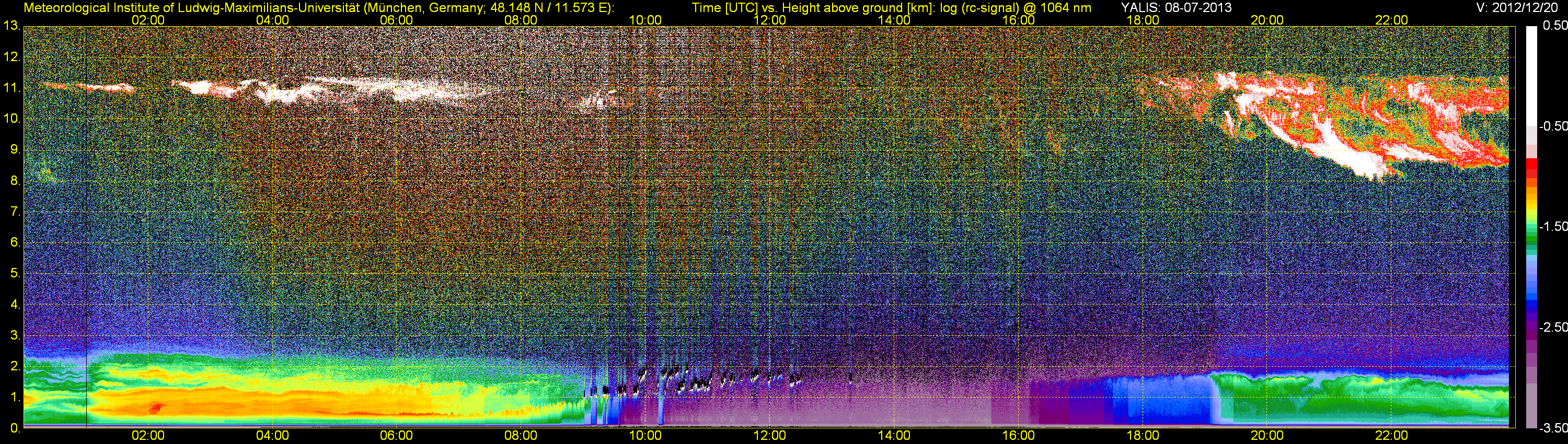Click the 06:00 label on the bottom time axis

pos(396,436)
